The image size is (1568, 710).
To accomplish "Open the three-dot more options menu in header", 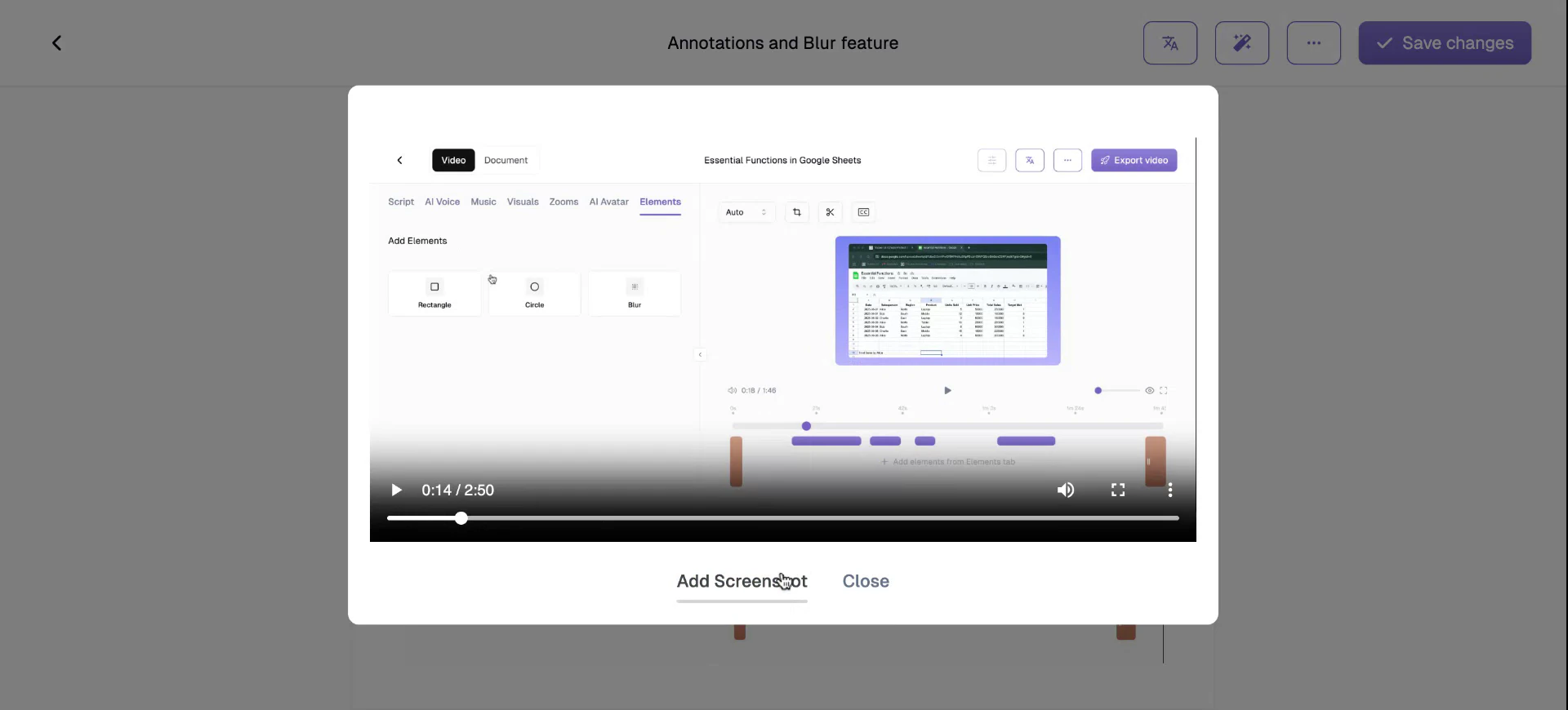I will [1314, 43].
